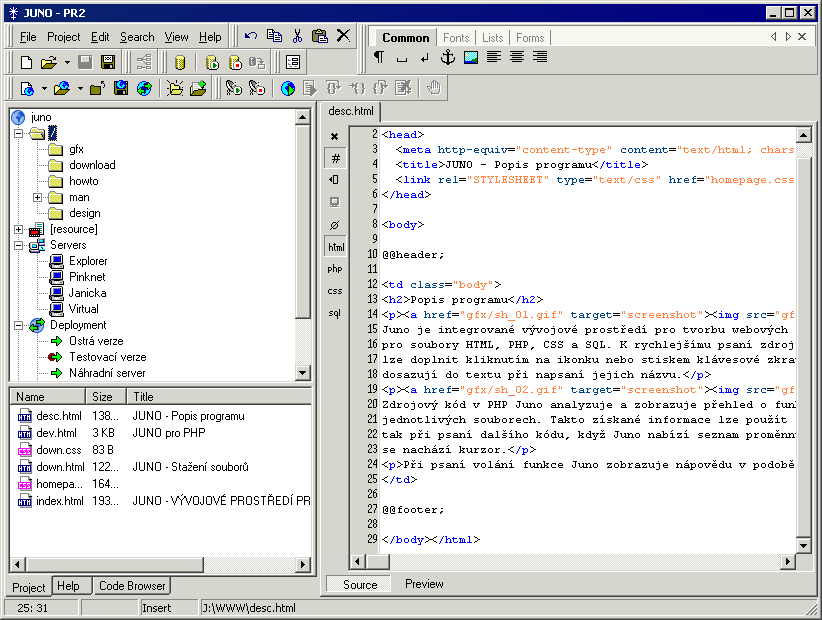Image resolution: width=822 pixels, height=620 pixels.
Task: Open the File menu
Action: [28, 37]
